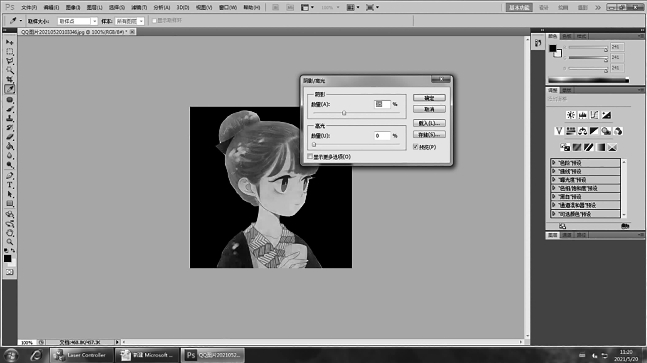Select the Lasso tool

point(9,61)
